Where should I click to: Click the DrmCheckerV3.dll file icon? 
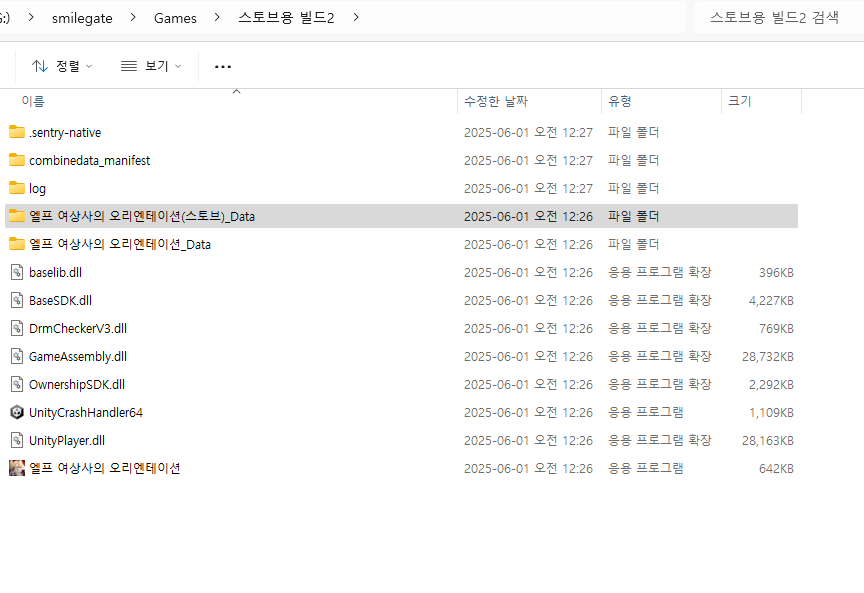[x=17, y=328]
